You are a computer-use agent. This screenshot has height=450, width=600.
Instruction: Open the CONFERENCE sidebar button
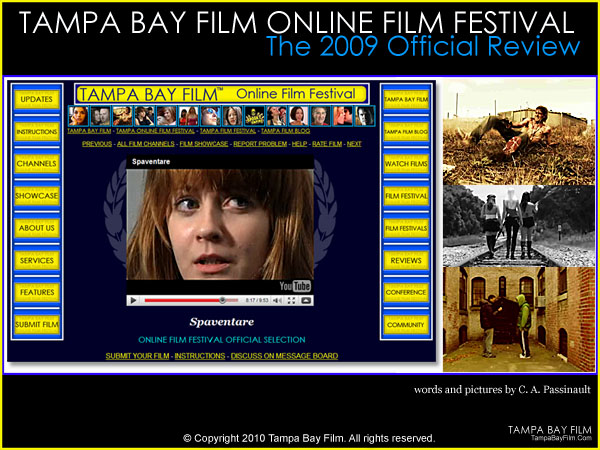406,292
